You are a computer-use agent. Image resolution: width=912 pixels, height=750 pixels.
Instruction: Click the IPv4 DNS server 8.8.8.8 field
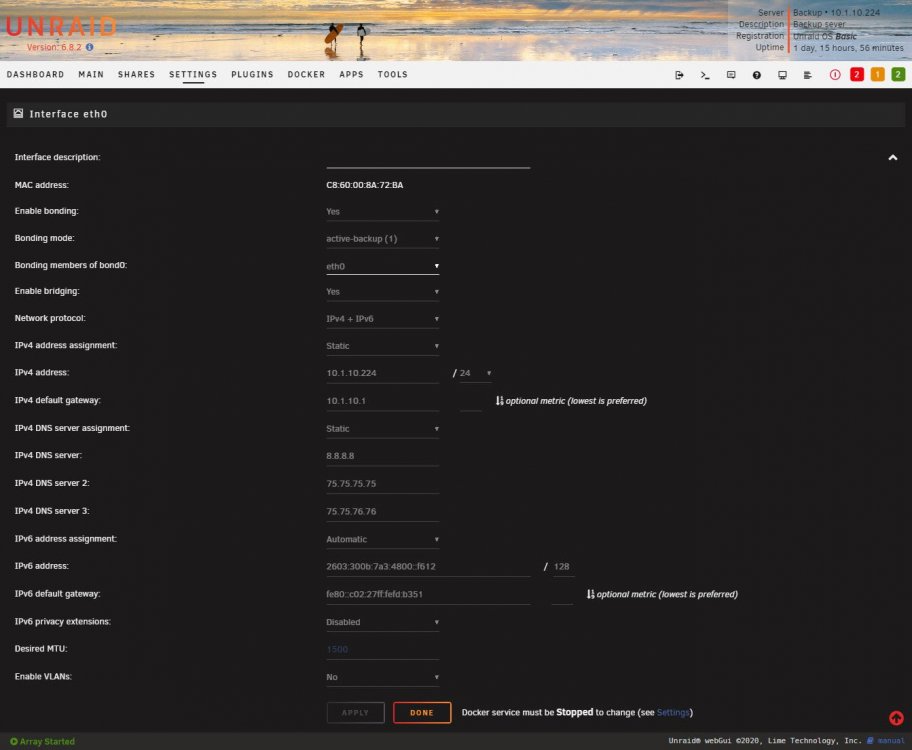pos(383,456)
